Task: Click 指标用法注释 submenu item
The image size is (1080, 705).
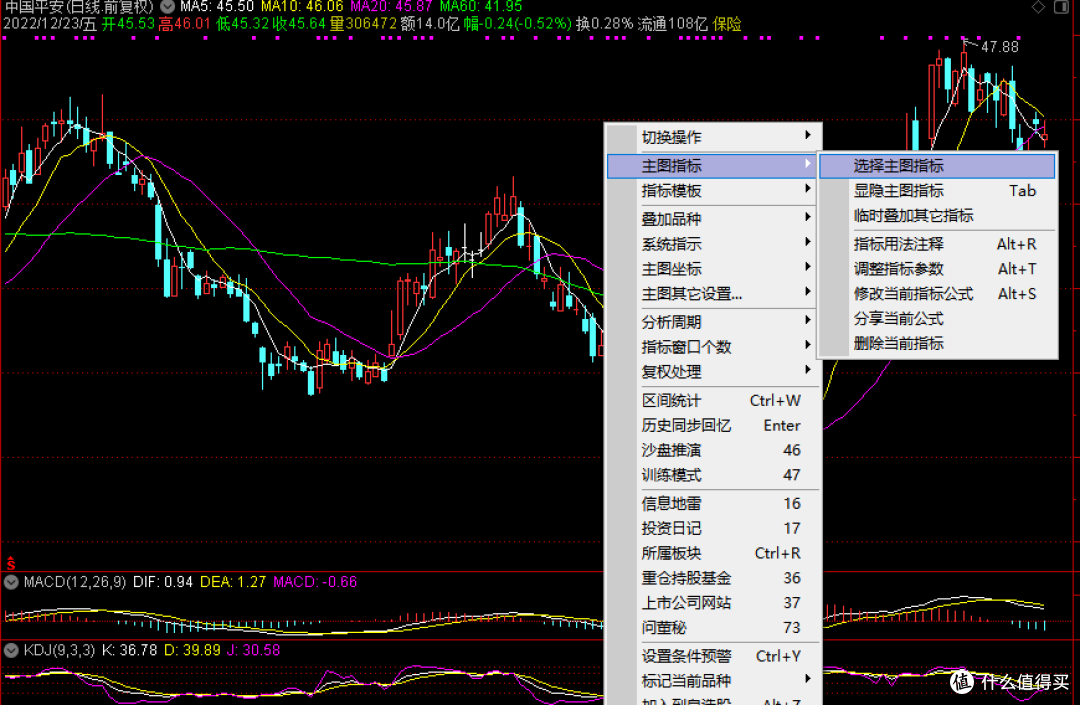Action: point(937,244)
